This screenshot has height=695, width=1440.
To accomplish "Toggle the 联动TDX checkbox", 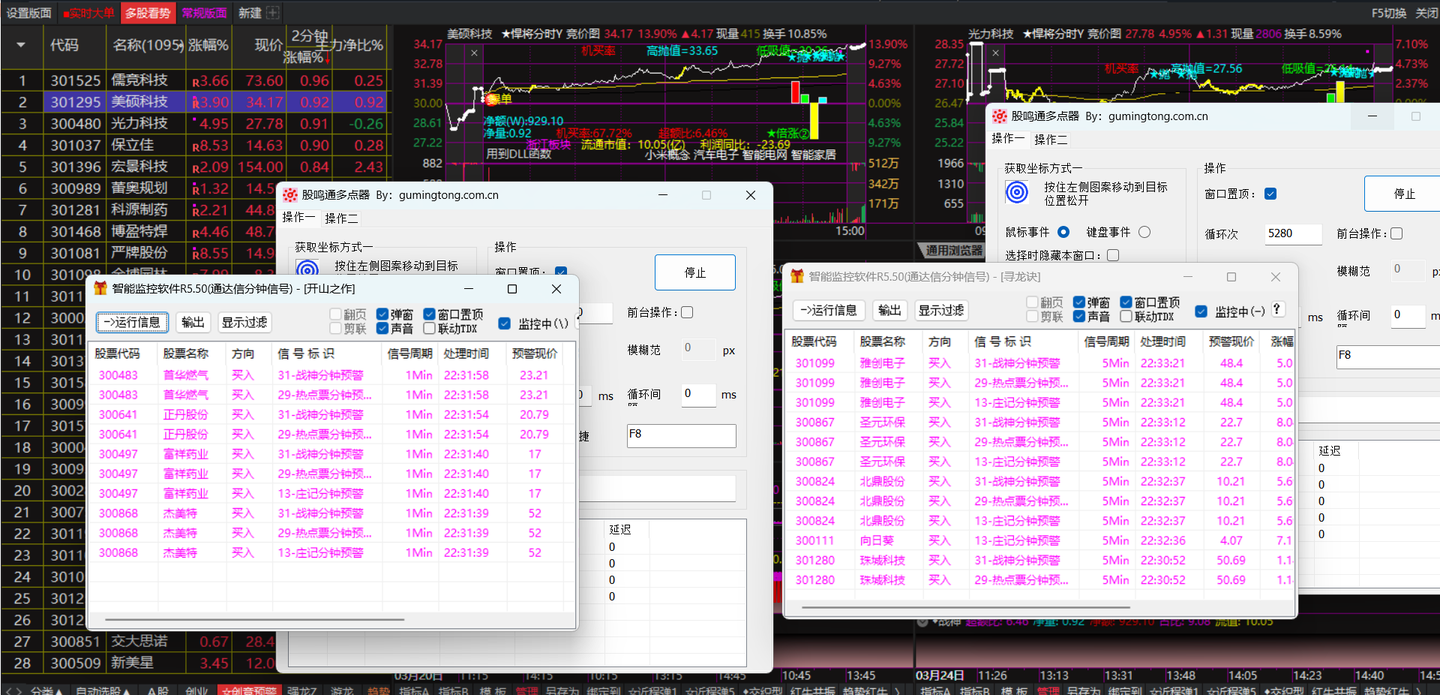I will click(x=429, y=327).
